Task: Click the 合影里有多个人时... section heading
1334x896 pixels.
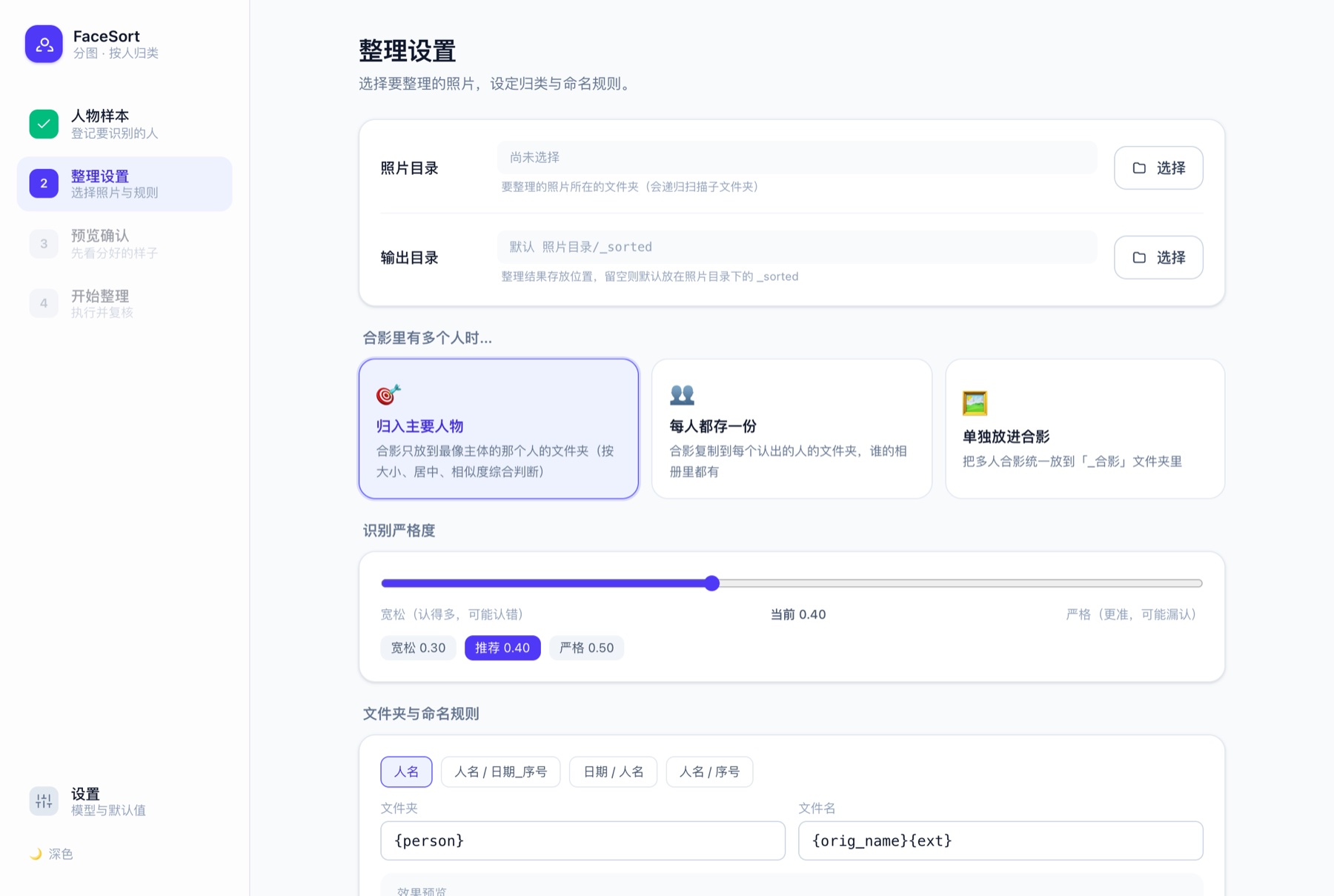Action: (x=427, y=338)
